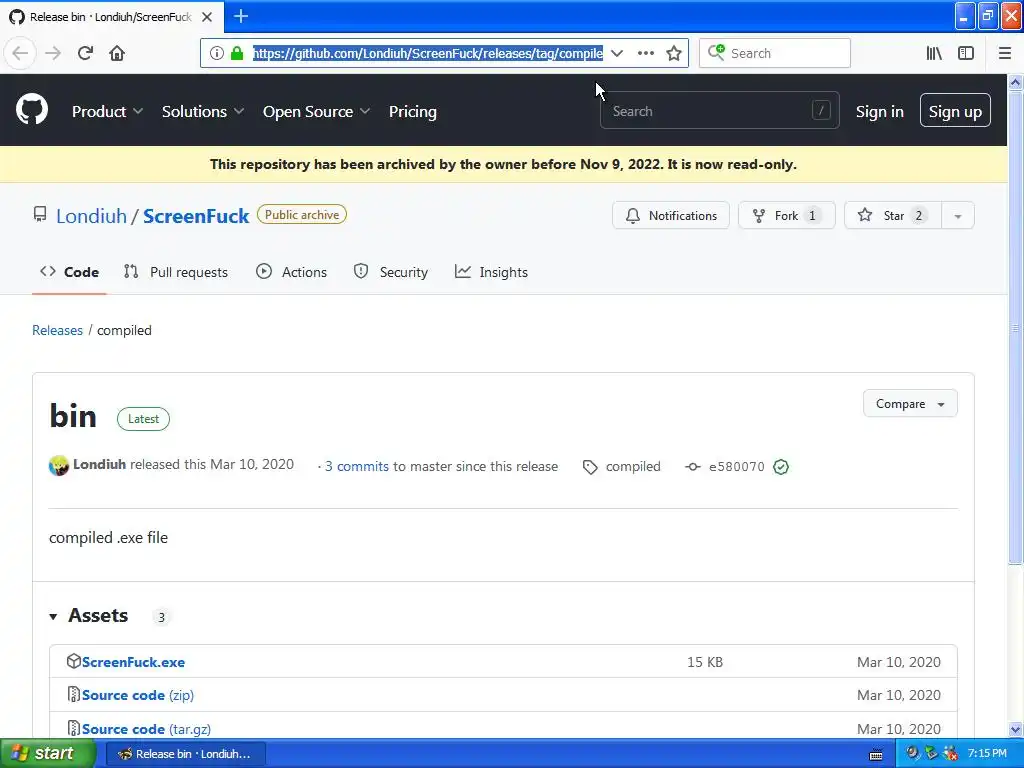Click the page scrollbar up arrow
Screen dimensions: 1024x768
tap(1015, 82)
